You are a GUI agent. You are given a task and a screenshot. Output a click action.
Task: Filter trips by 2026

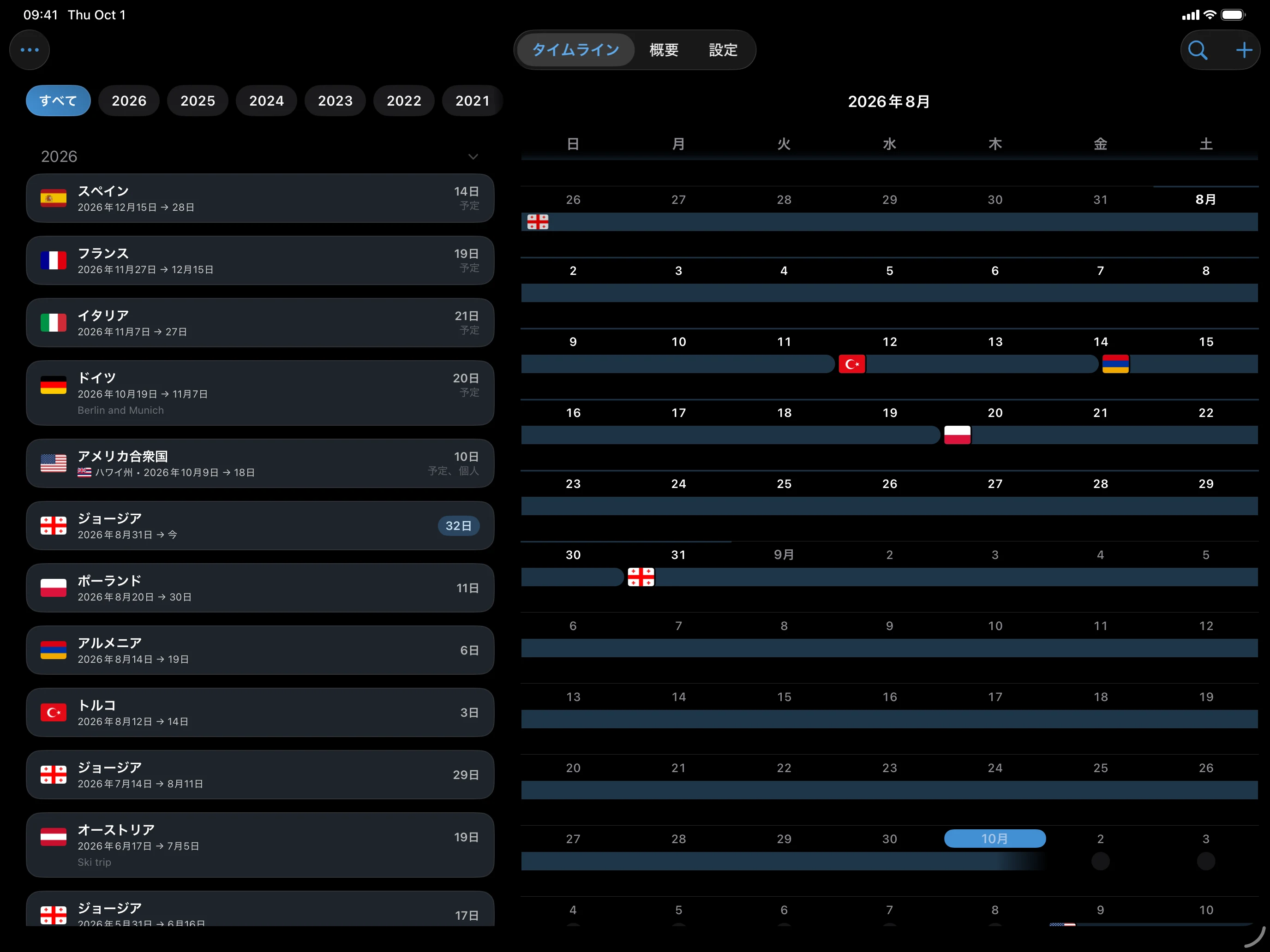[x=129, y=101]
